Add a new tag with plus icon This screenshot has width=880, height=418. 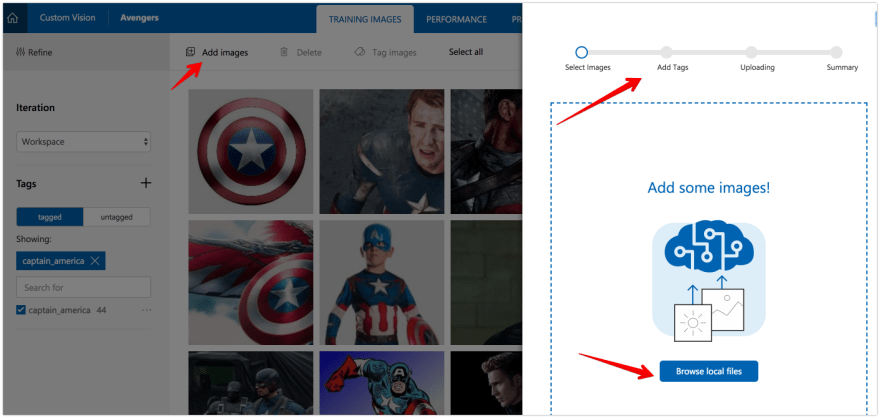click(x=145, y=183)
